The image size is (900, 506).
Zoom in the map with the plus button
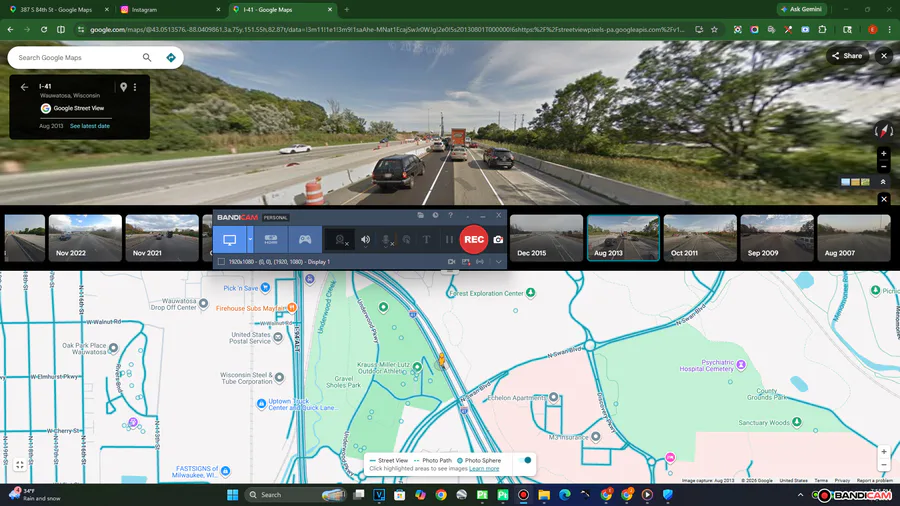coord(884,451)
